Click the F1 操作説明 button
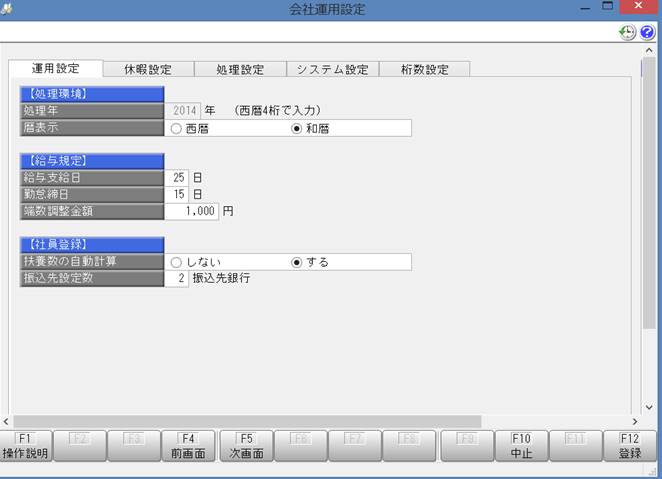 click(25, 446)
